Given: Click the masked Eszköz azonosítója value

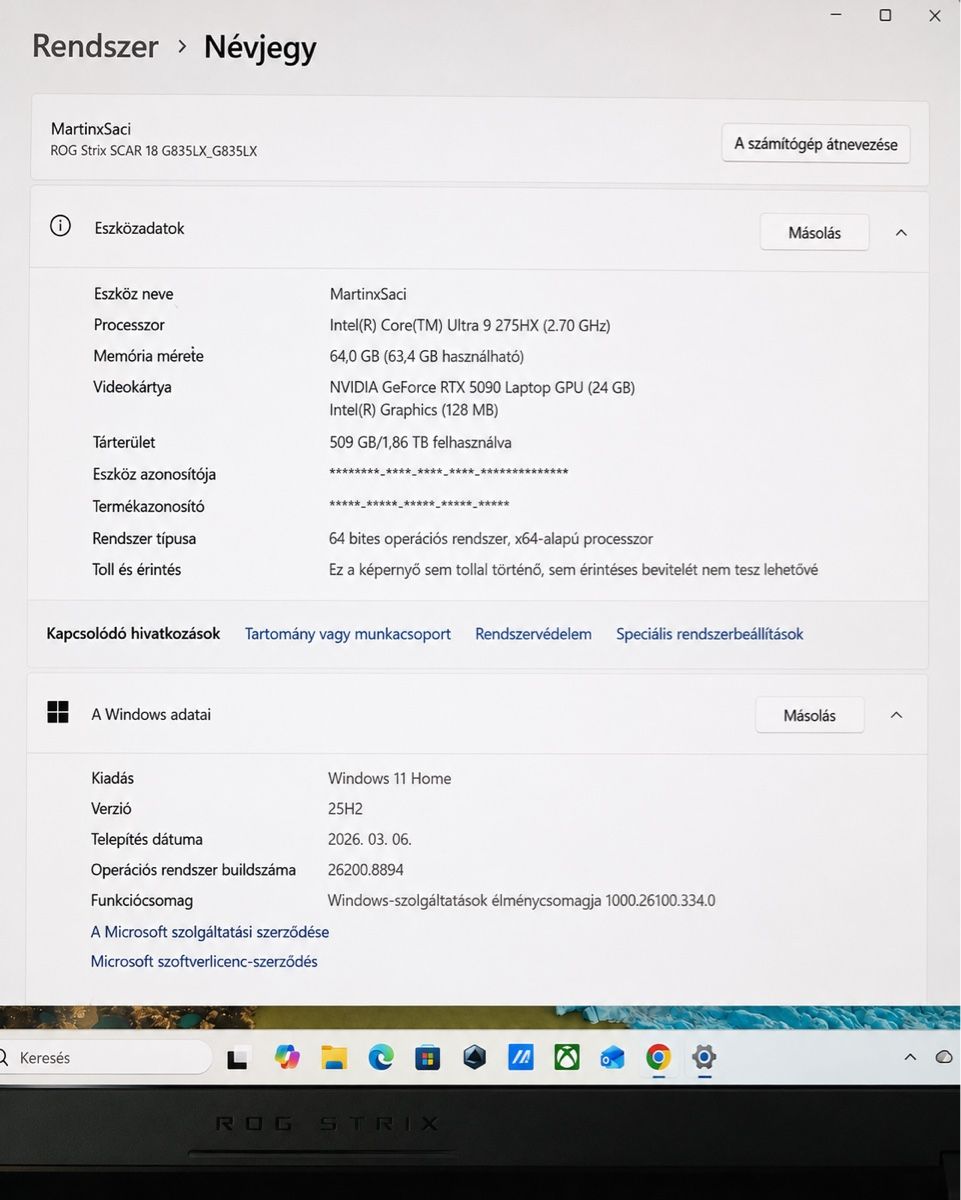Looking at the screenshot, I should [x=449, y=473].
